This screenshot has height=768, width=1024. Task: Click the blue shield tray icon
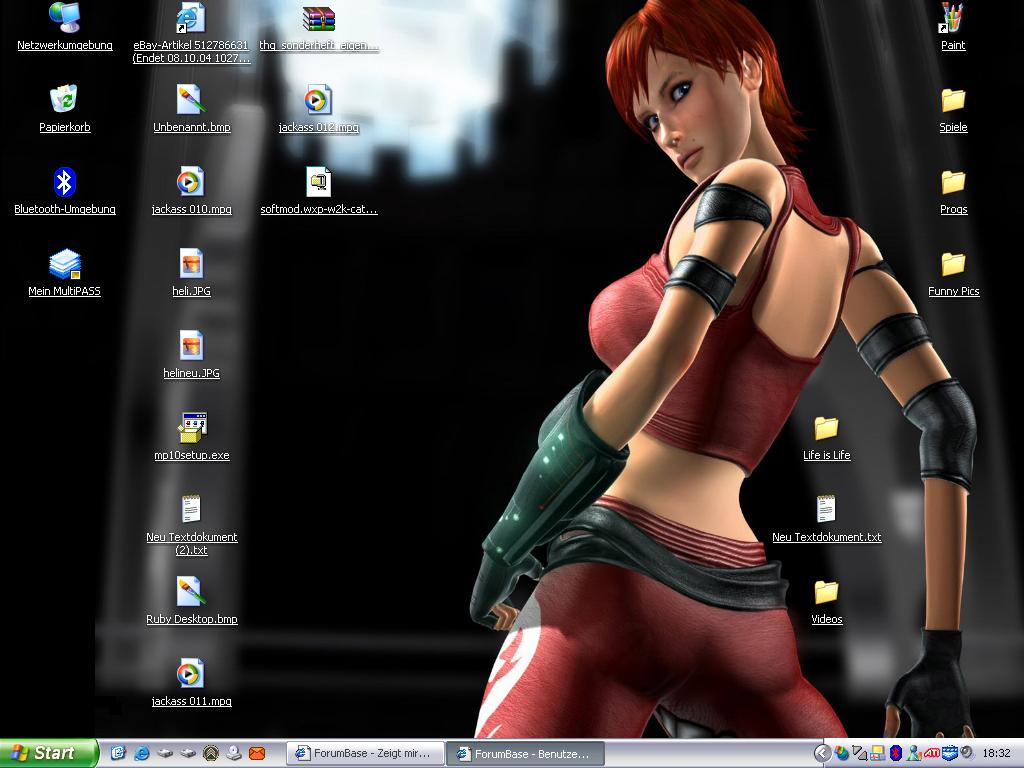[950, 753]
